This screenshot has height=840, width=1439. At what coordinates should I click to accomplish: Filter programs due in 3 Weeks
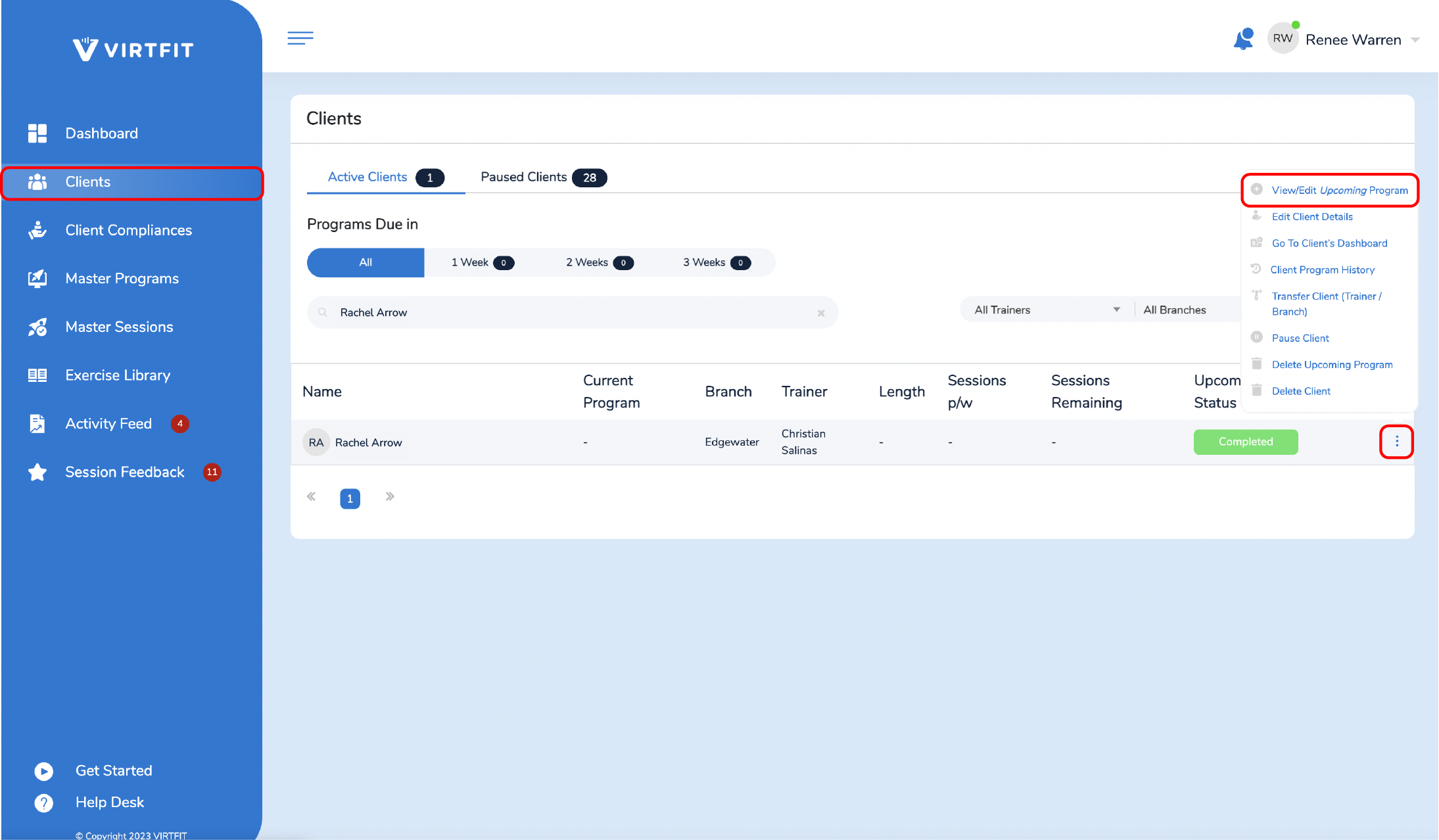[x=717, y=262]
